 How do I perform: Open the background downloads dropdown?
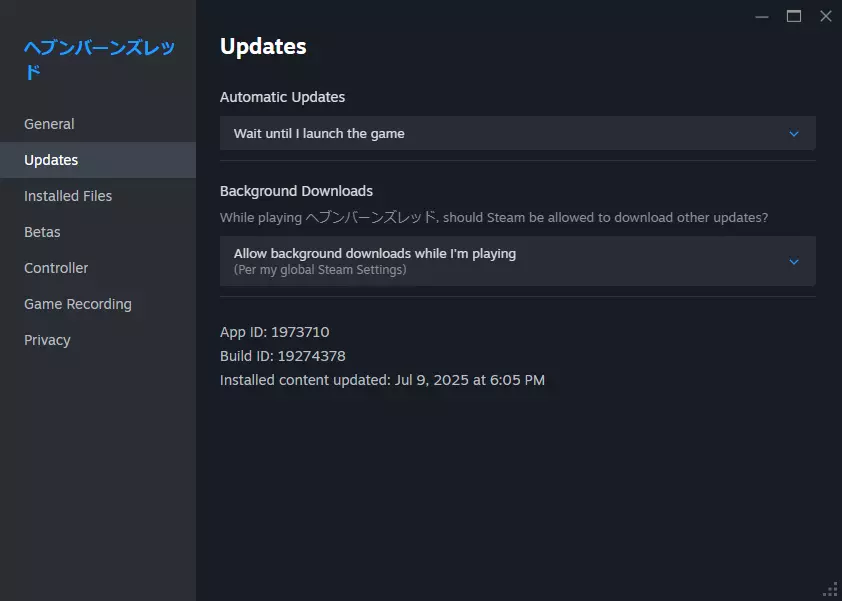(x=518, y=261)
